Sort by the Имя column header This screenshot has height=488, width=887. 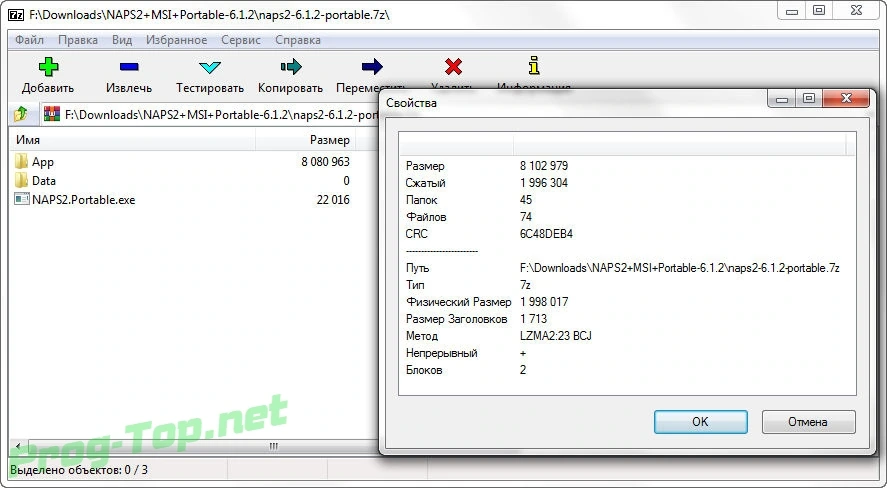(132, 140)
